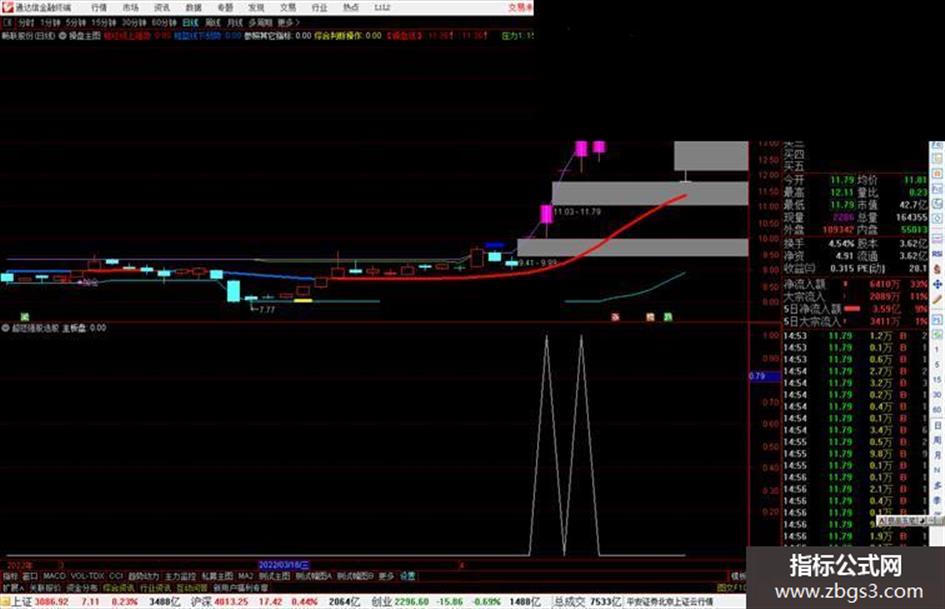
Task: Open the 关联报价 tab
Action: pos(45,587)
